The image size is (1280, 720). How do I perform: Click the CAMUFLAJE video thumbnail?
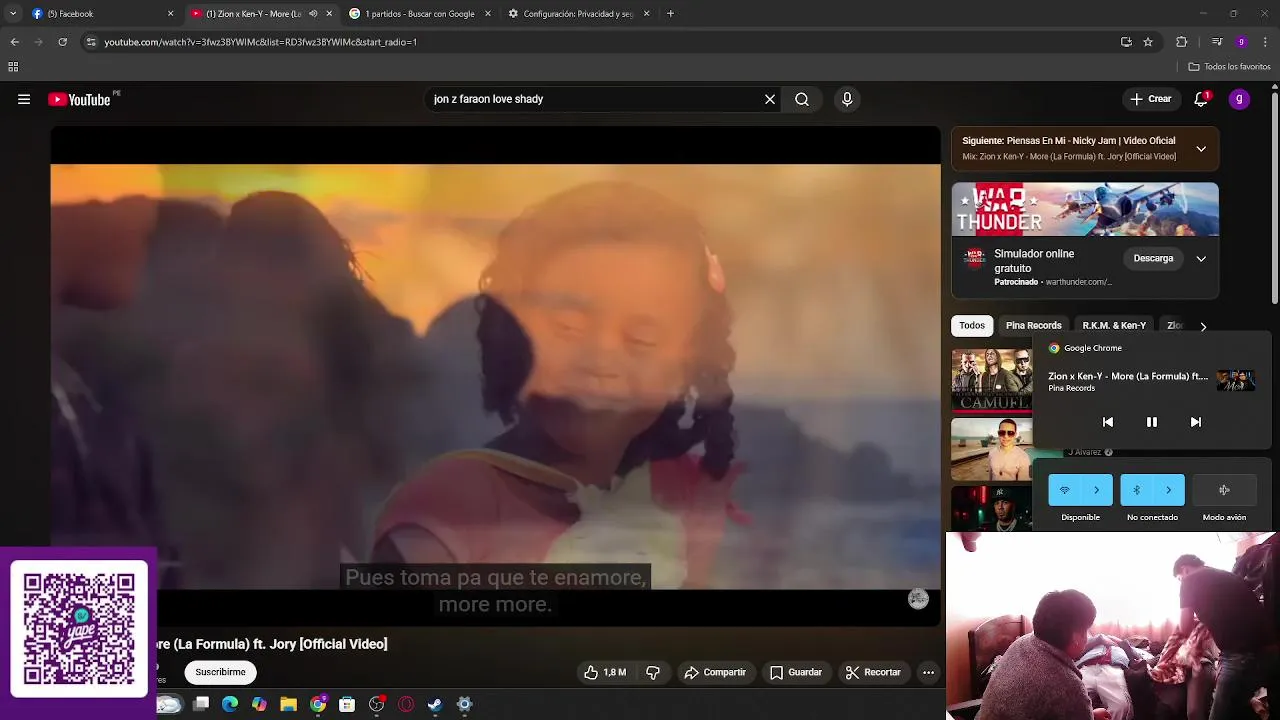coord(991,379)
